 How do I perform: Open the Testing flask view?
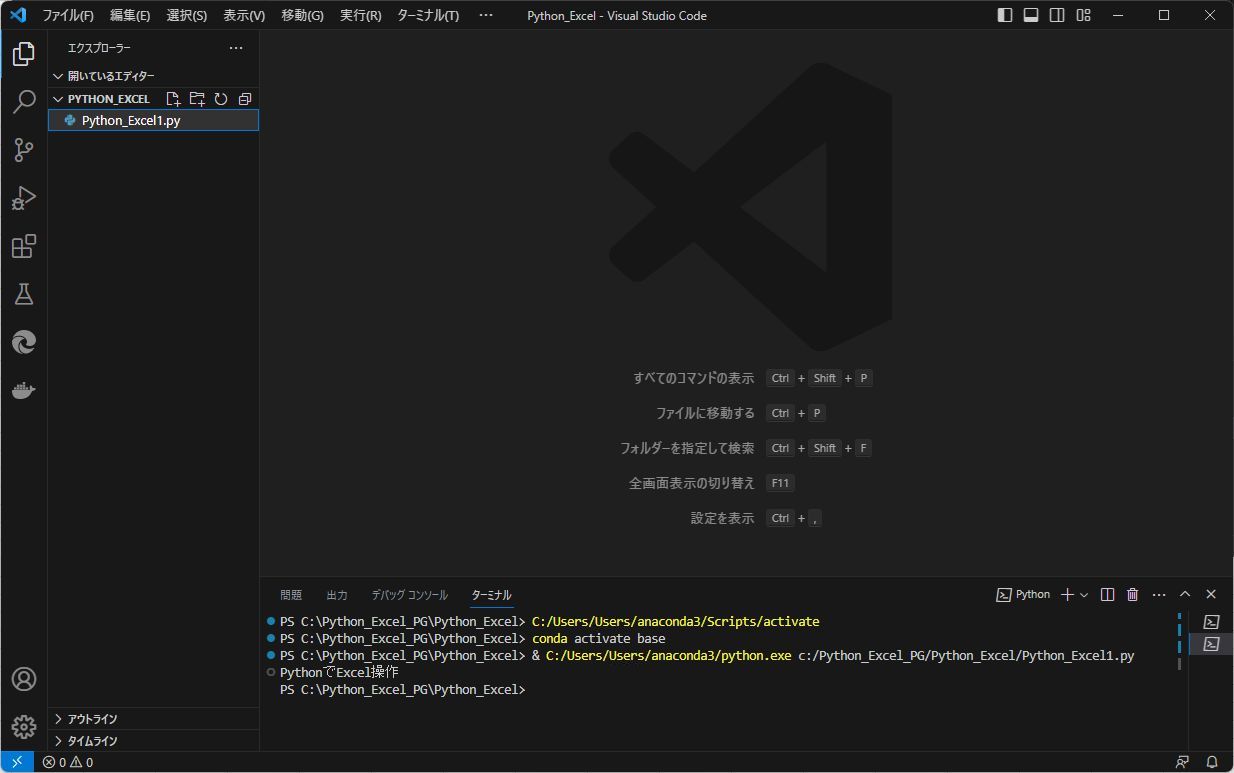point(24,294)
